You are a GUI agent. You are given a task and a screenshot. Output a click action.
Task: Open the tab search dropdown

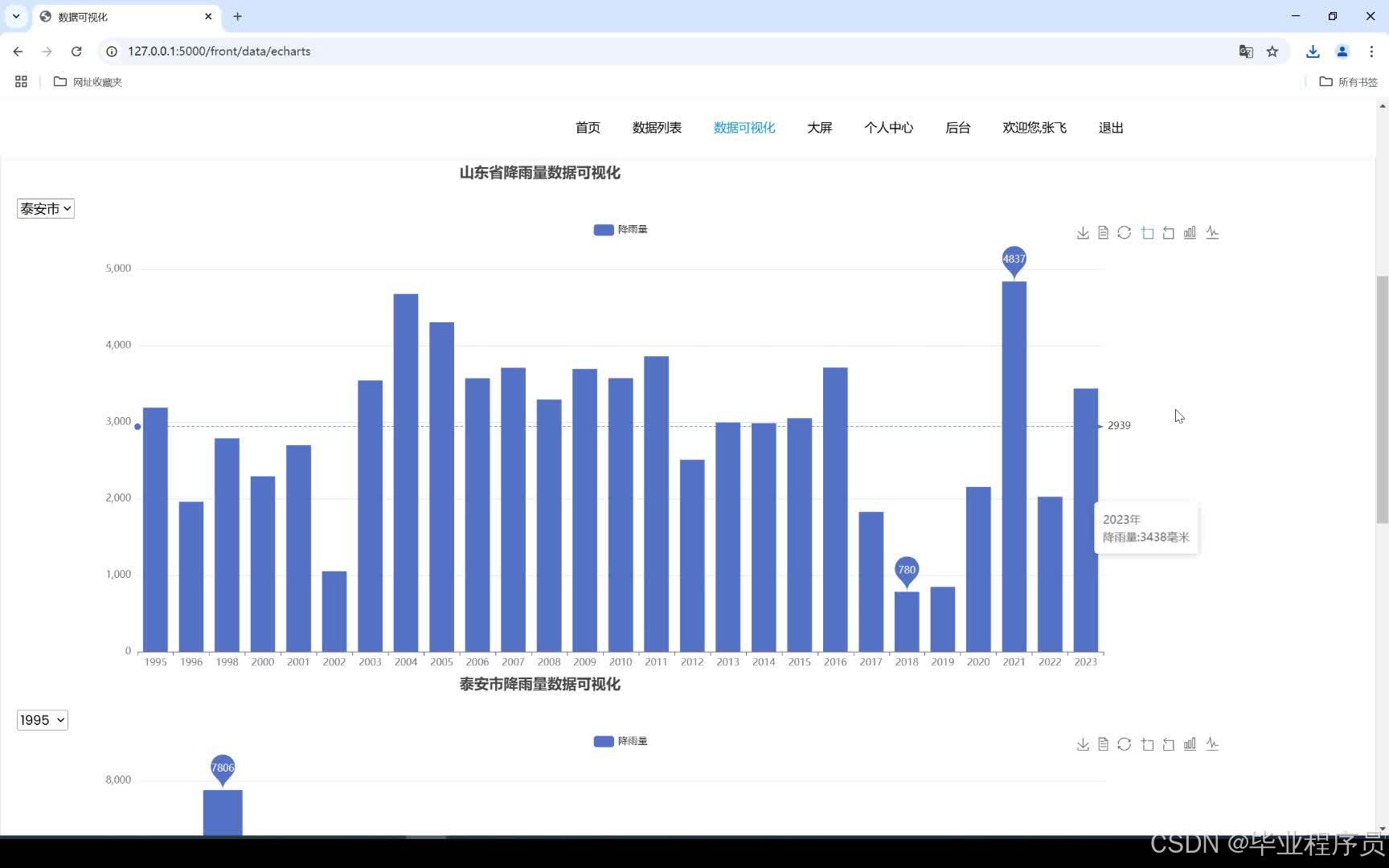(x=16, y=16)
